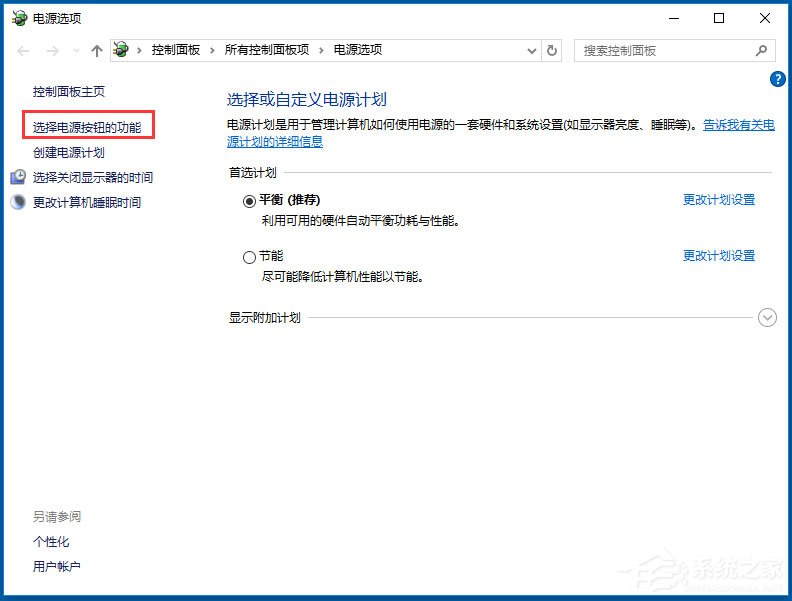The image size is (792, 601).
Task: Open 创建电源计划 link
Action: coord(69,153)
